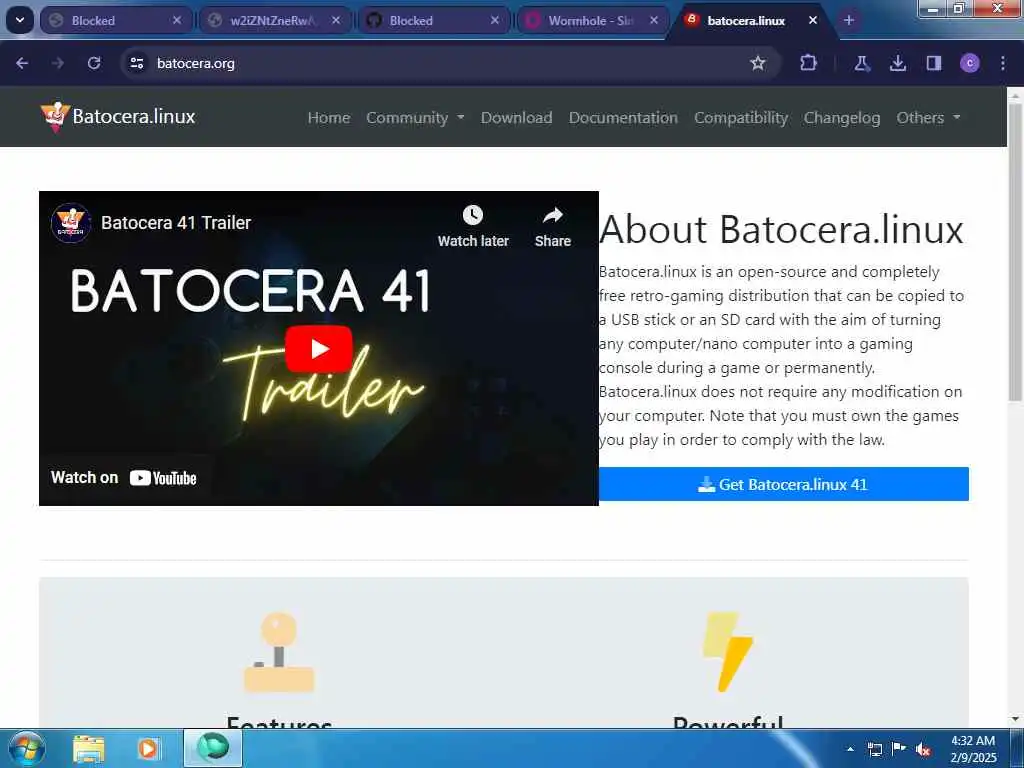Screen dimensions: 1024x768
Task: Switch to the Wormhole tab
Action: [592, 20]
